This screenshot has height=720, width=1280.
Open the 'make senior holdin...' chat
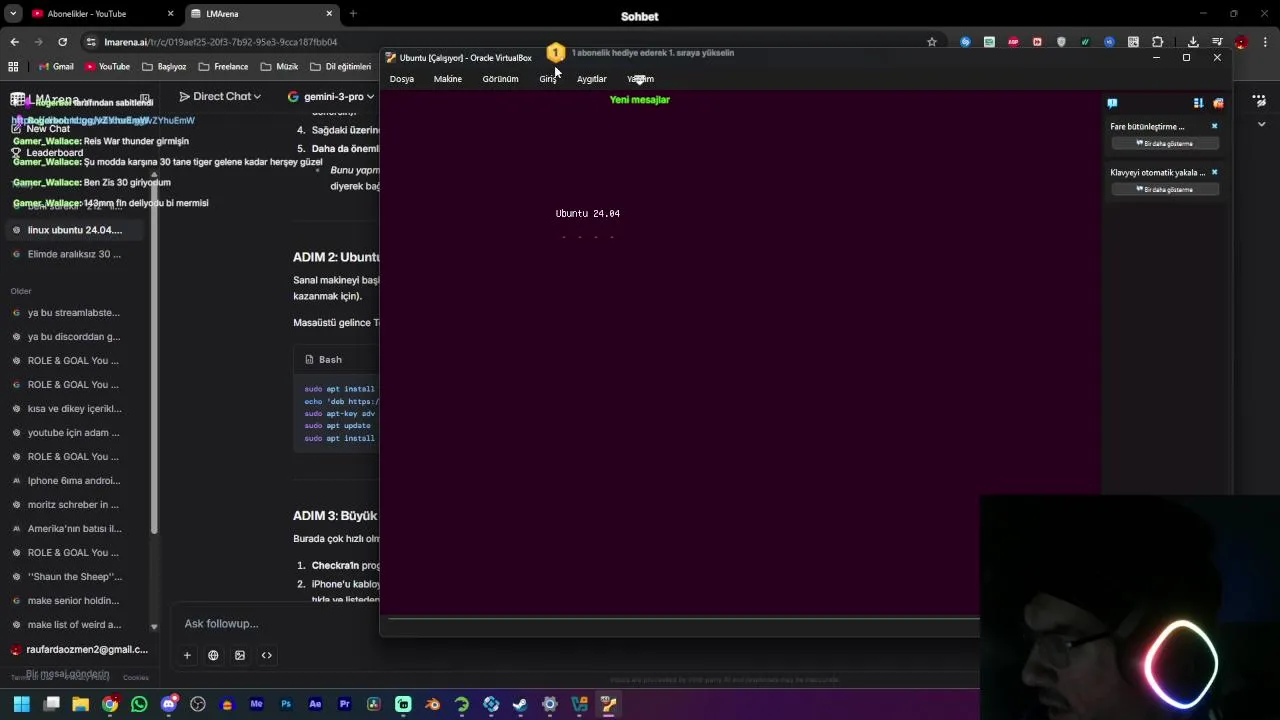tap(75, 600)
